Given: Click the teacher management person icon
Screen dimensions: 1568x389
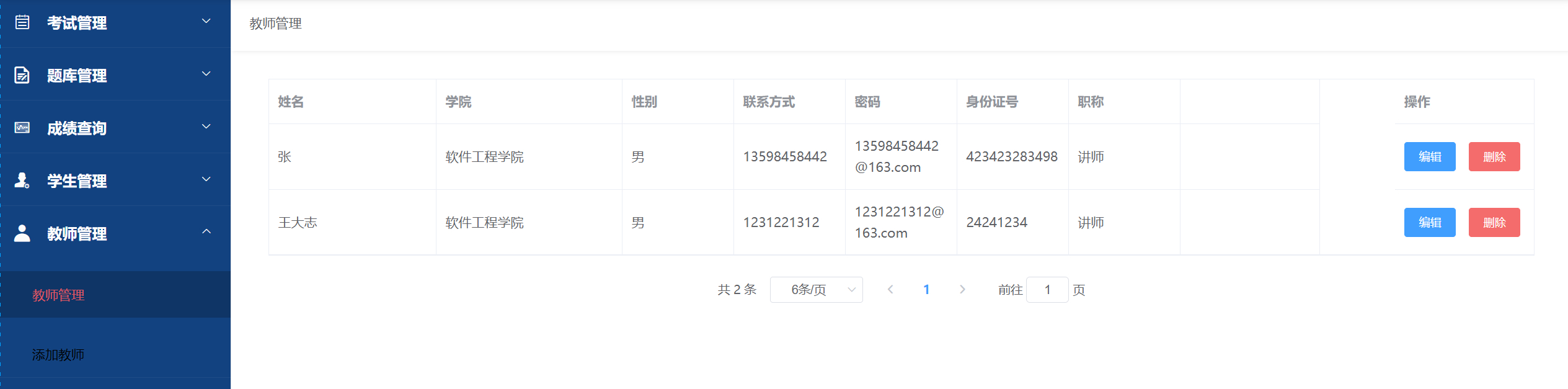Looking at the screenshot, I should click(x=22, y=233).
